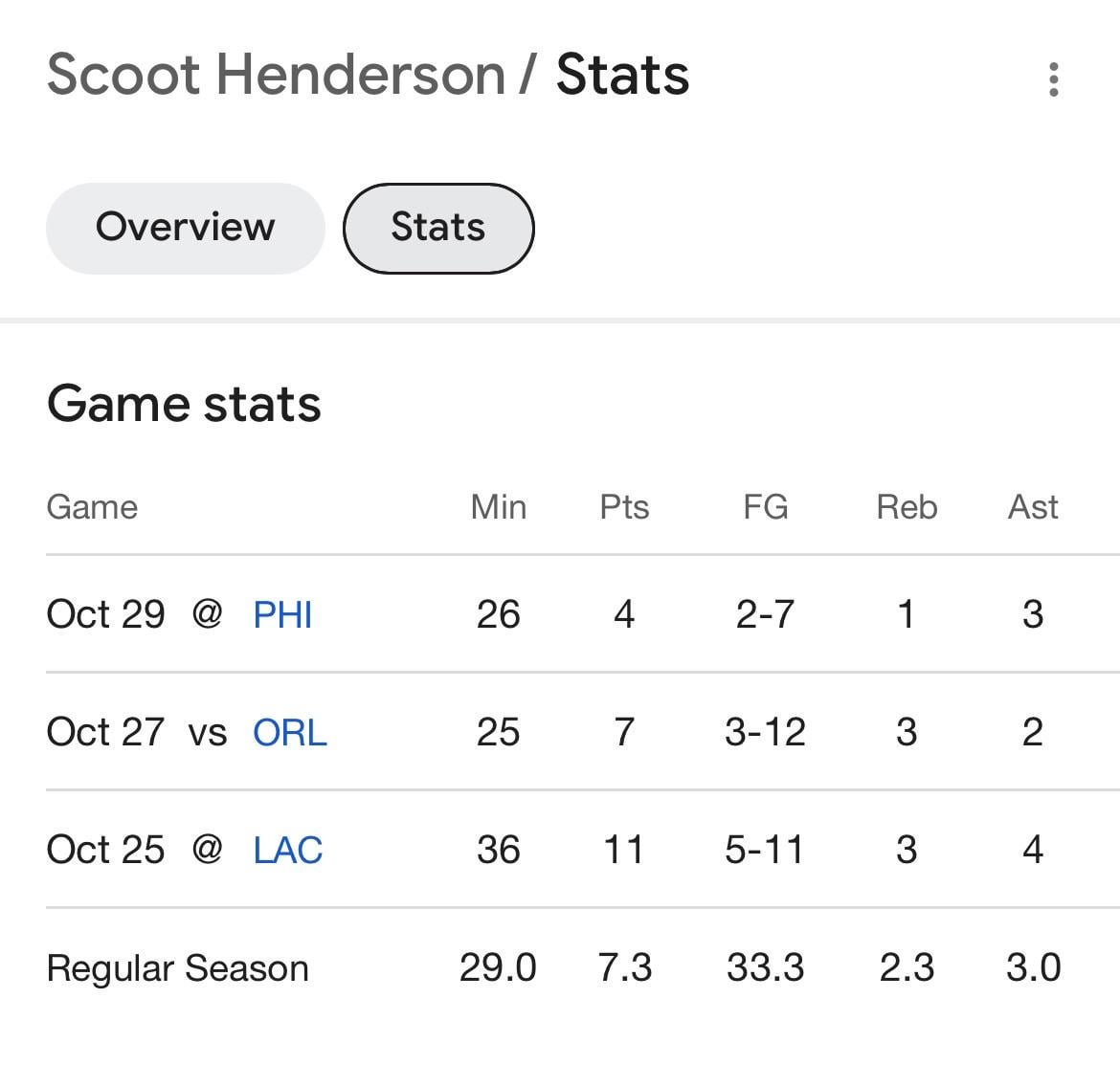
Task: Open the LAC team link
Action: (x=287, y=850)
